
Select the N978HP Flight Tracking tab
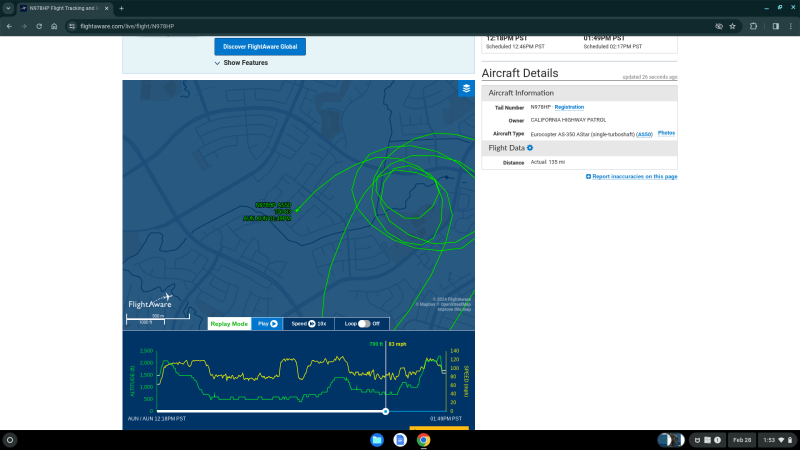tap(65, 8)
